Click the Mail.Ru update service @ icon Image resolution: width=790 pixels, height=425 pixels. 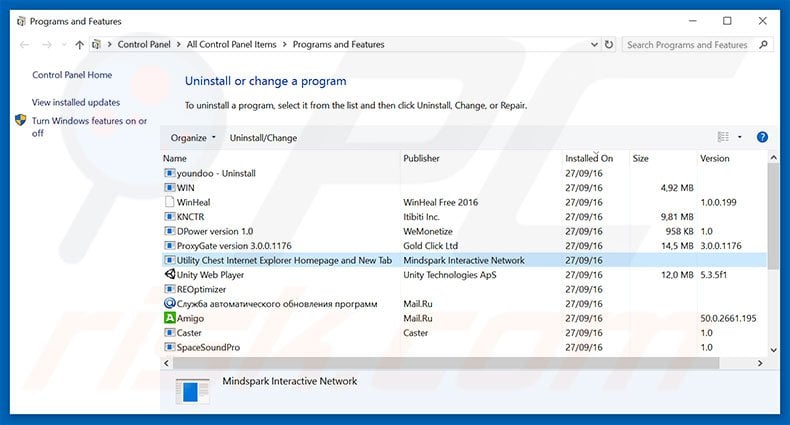click(170, 304)
